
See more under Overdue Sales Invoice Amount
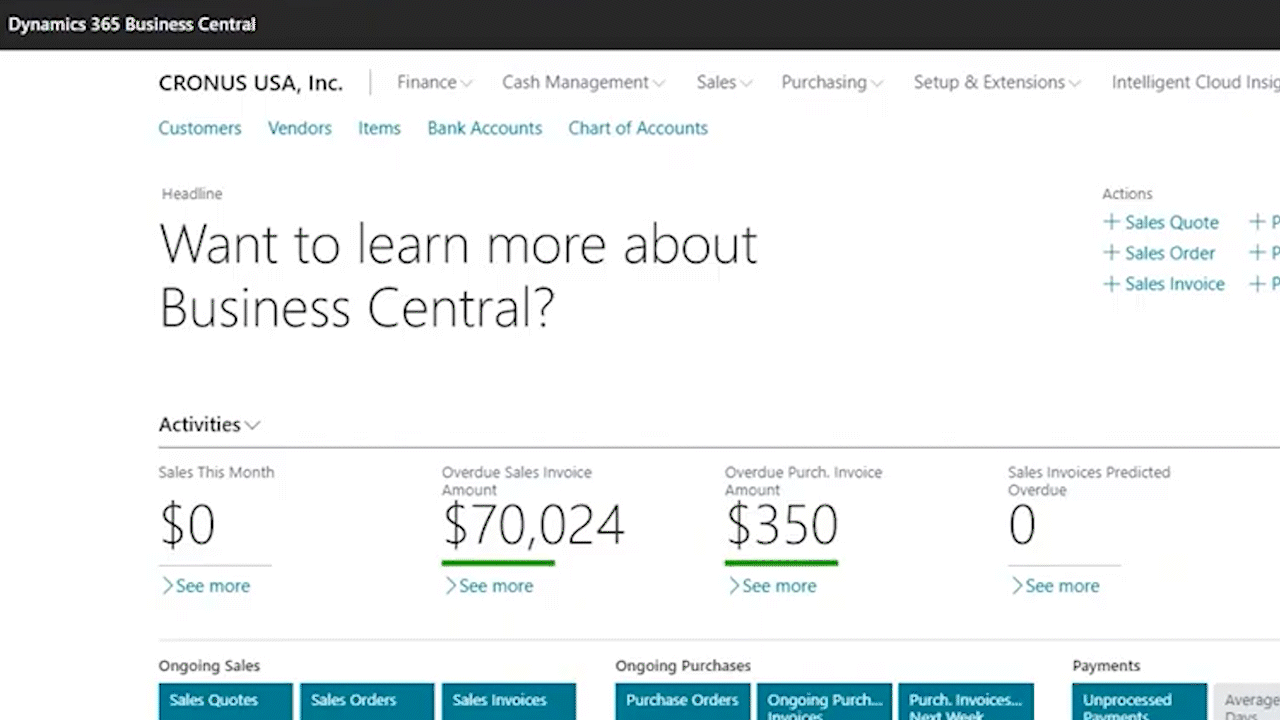[x=489, y=586]
